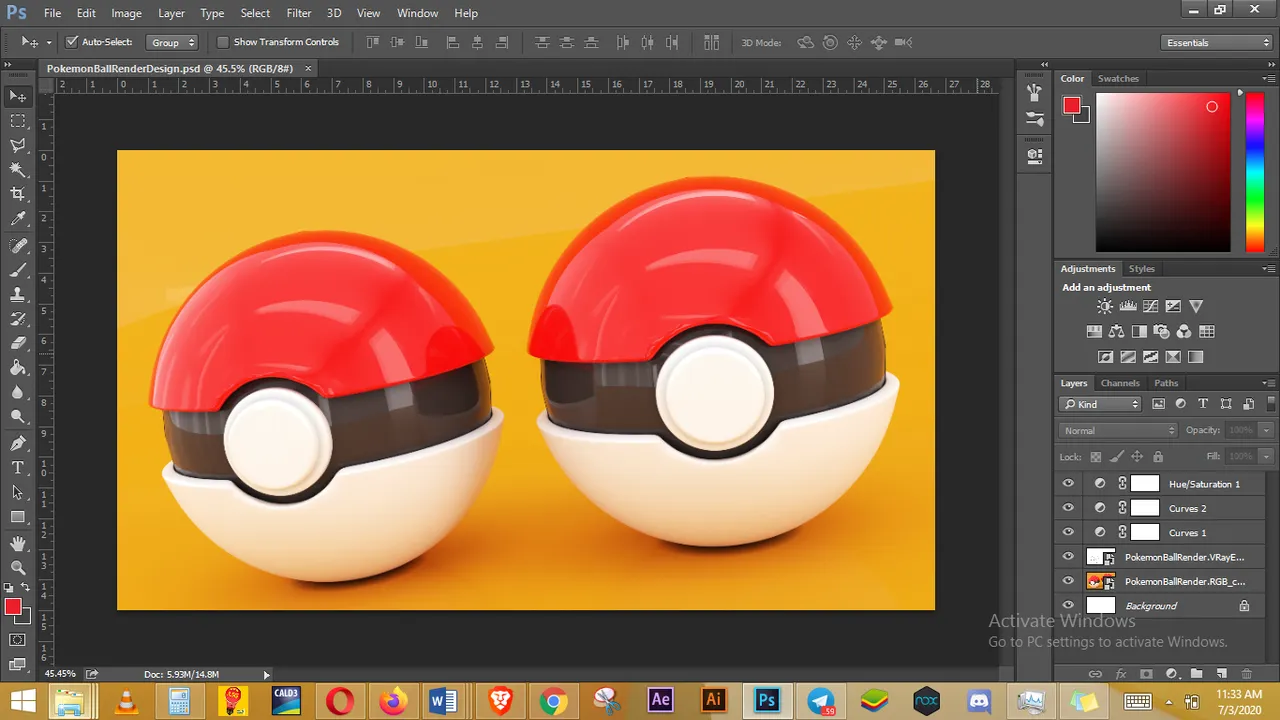Open the Adjustments panel flyout menu
The width and height of the screenshot is (1280, 720).
point(1269,269)
